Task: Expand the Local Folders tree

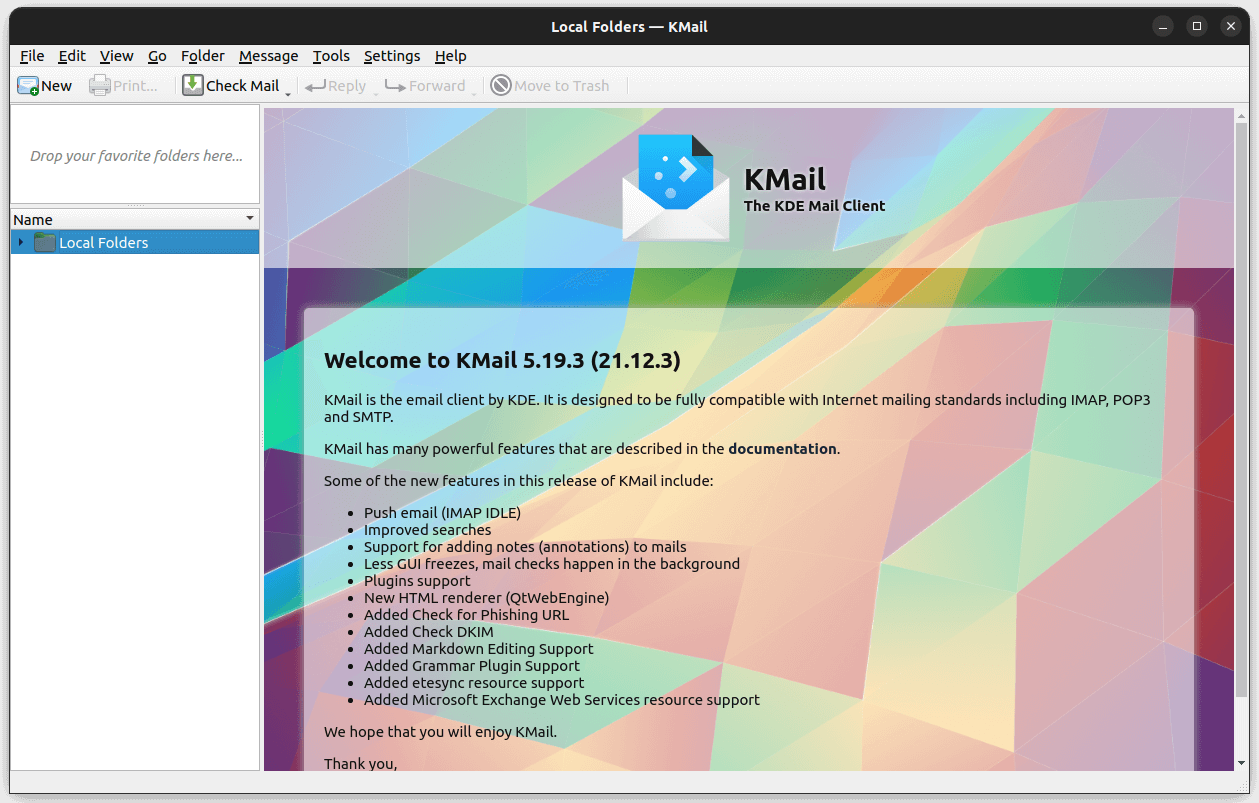Action: pos(19,241)
